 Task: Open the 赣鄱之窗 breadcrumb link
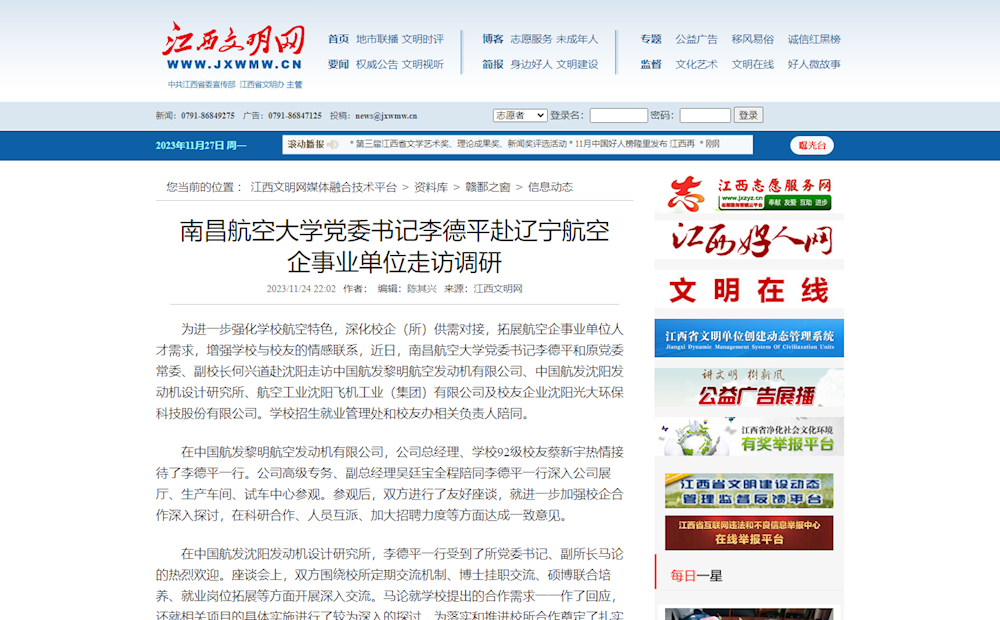487,187
